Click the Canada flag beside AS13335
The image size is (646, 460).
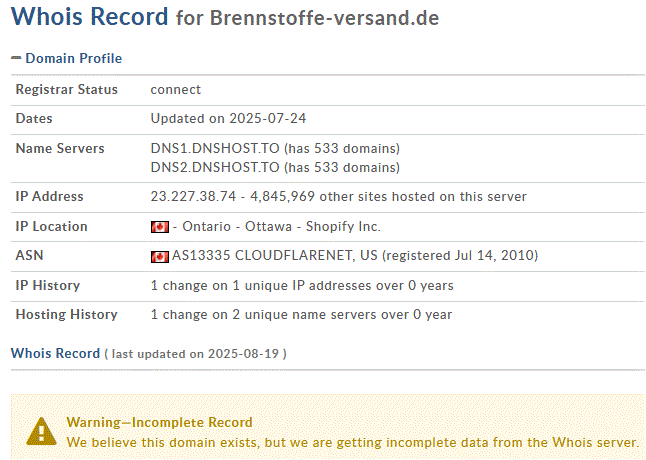click(x=159, y=256)
